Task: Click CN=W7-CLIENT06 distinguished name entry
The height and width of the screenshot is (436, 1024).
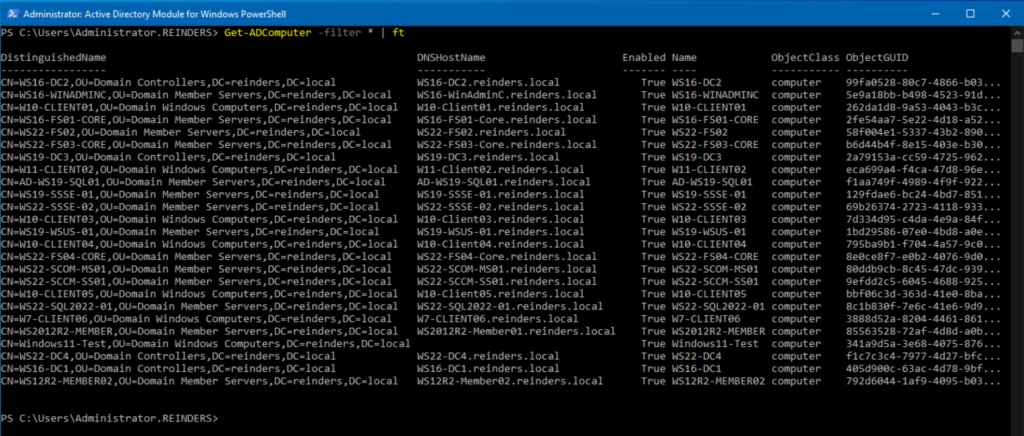Action: 196,318
